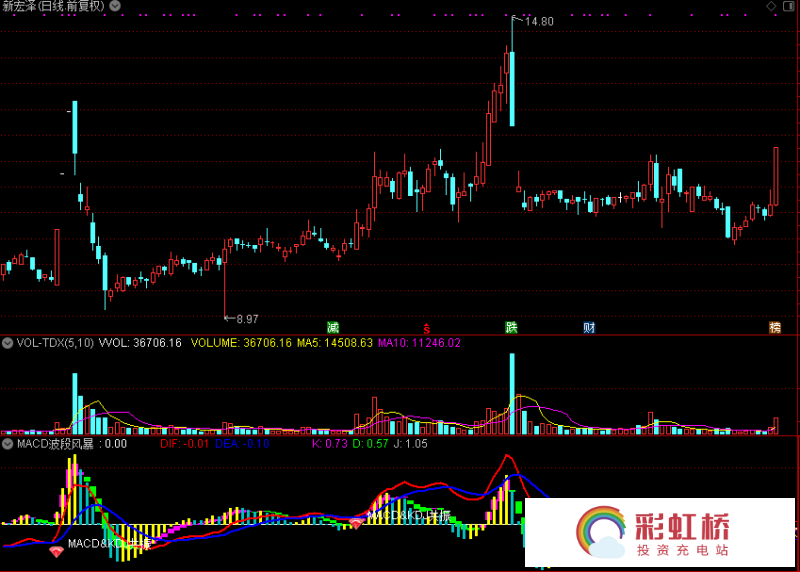Click the last red candlestick on the right
The width and height of the screenshot is (800, 572).
click(776, 176)
